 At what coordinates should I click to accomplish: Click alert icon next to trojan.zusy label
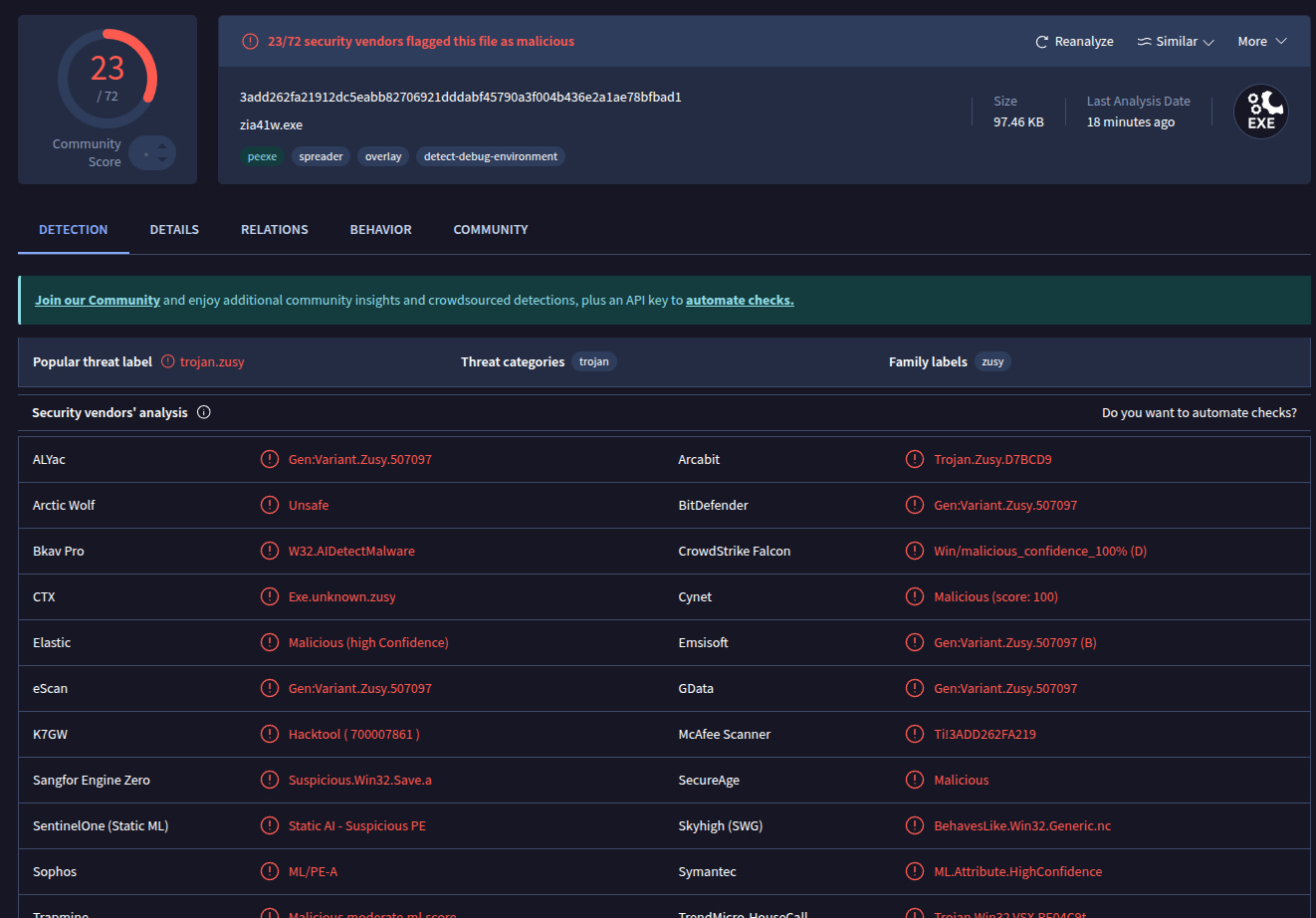(168, 361)
